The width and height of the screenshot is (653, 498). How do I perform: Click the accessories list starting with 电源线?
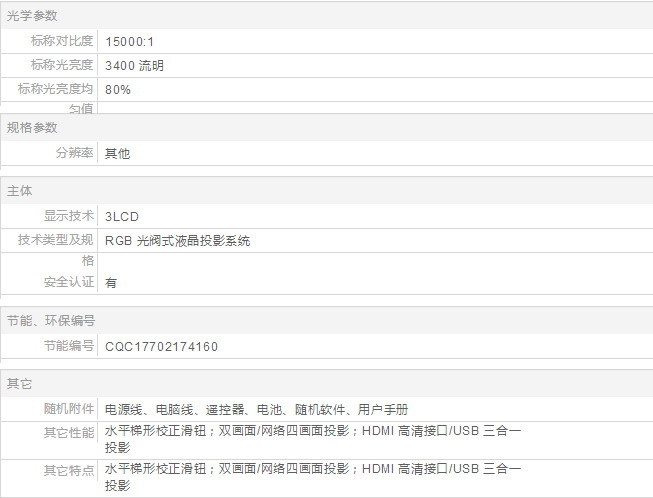pyautogui.click(x=257, y=410)
